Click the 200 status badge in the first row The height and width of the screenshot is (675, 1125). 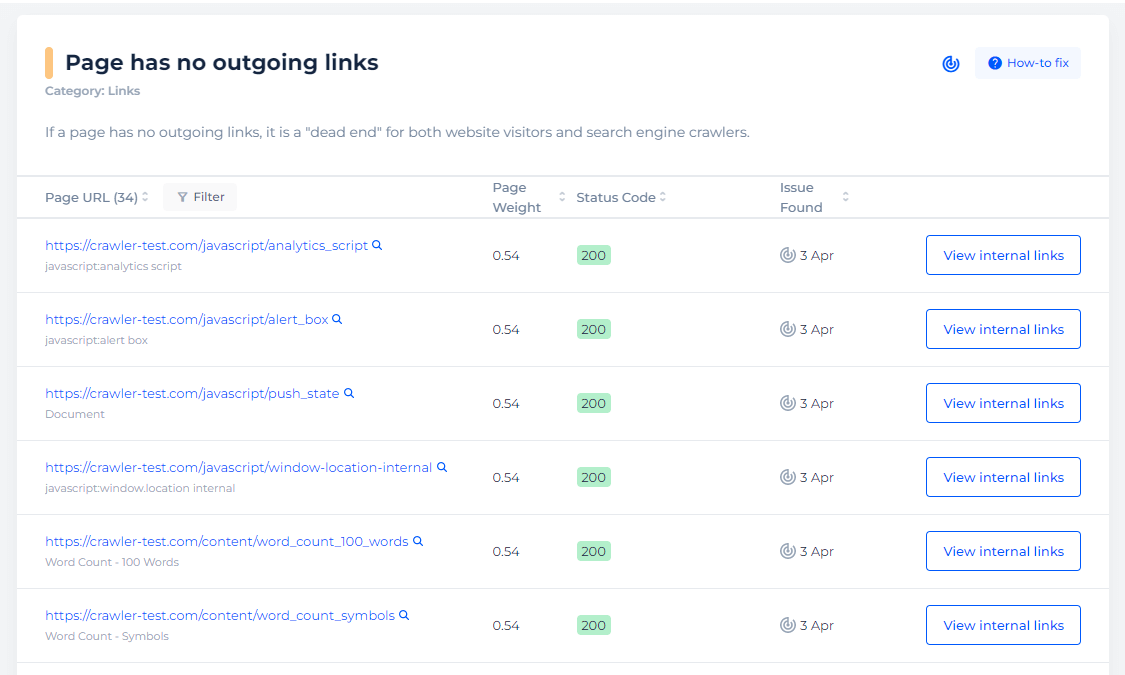593,255
